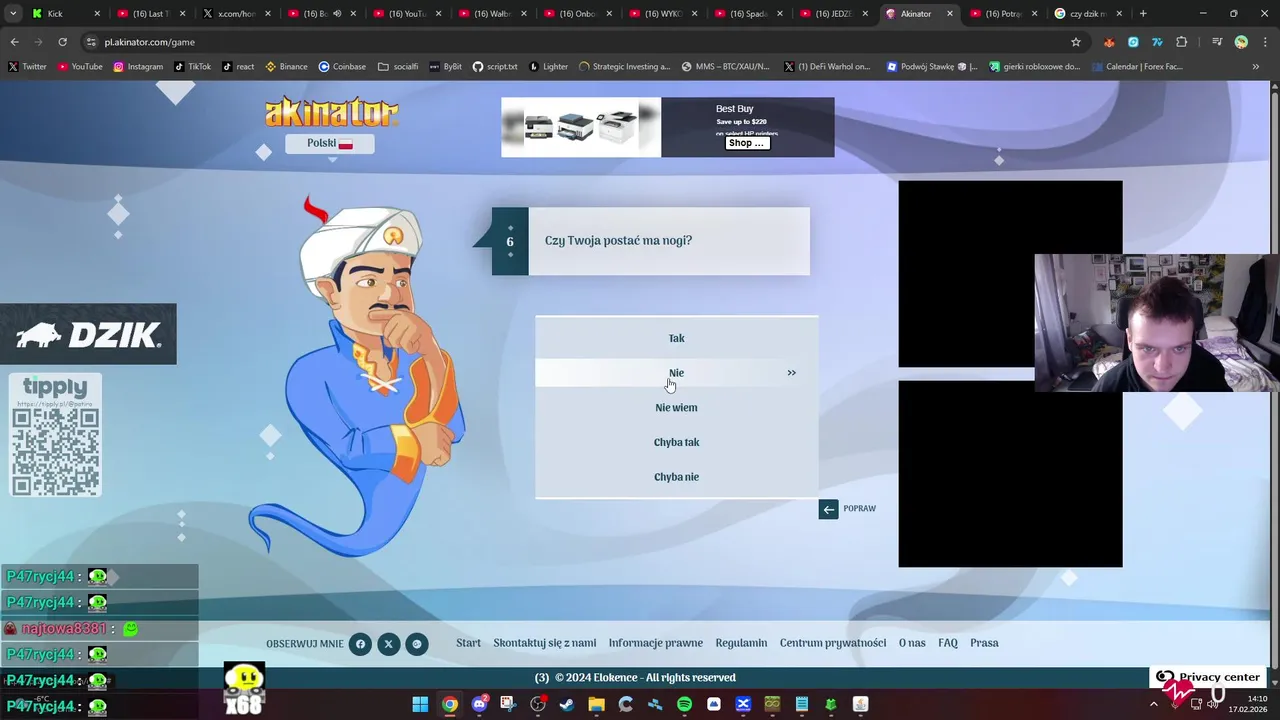The height and width of the screenshot is (720, 1280).
Task: Click the Best Buy printers ad image
Action: click(x=581, y=127)
